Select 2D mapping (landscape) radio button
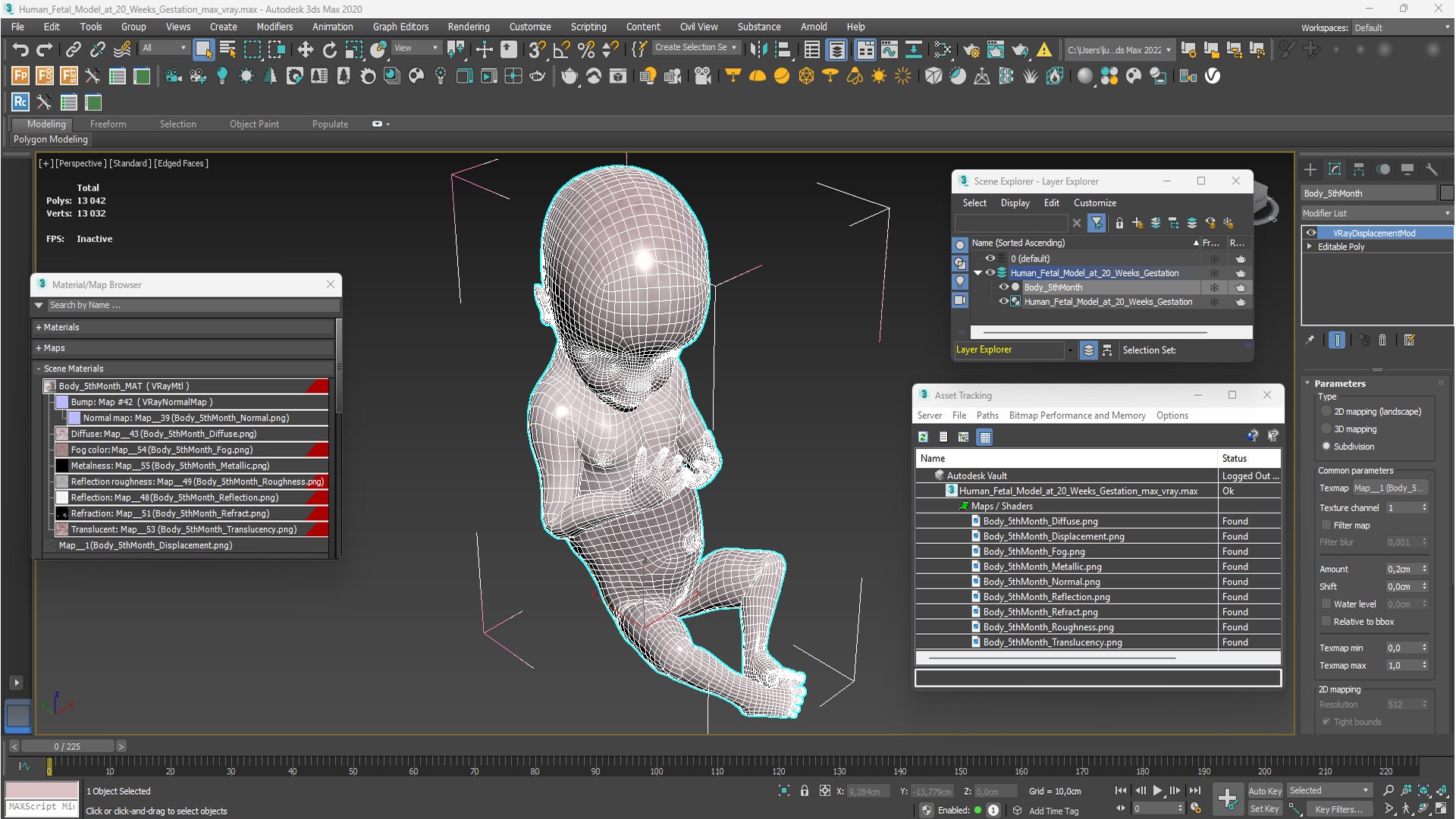The width and height of the screenshot is (1456, 819). 1326,412
